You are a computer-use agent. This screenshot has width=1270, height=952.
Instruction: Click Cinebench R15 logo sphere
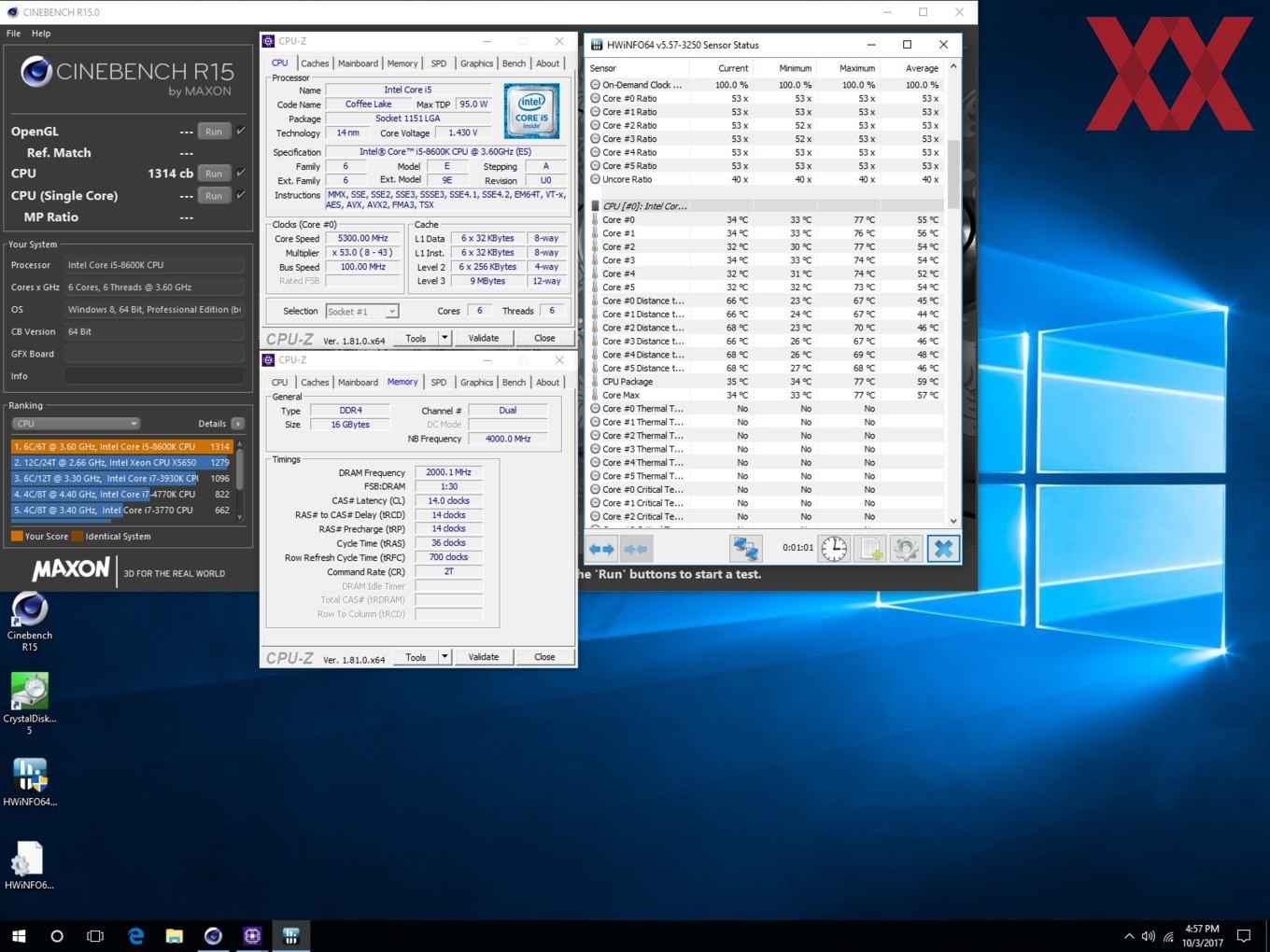point(36,72)
